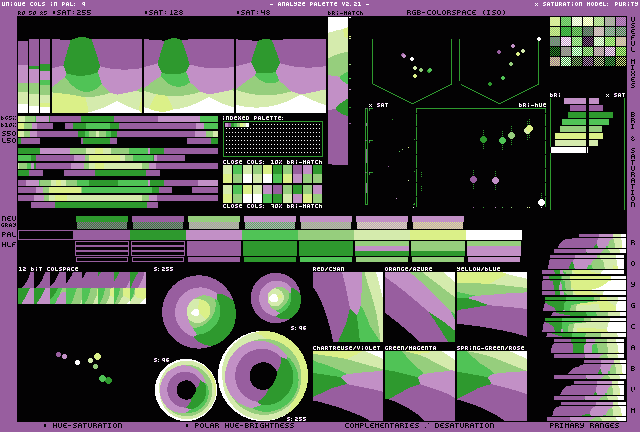640x432 pixels.
Task: Open the Yellow/Blue complementary chart
Action: 491,308
